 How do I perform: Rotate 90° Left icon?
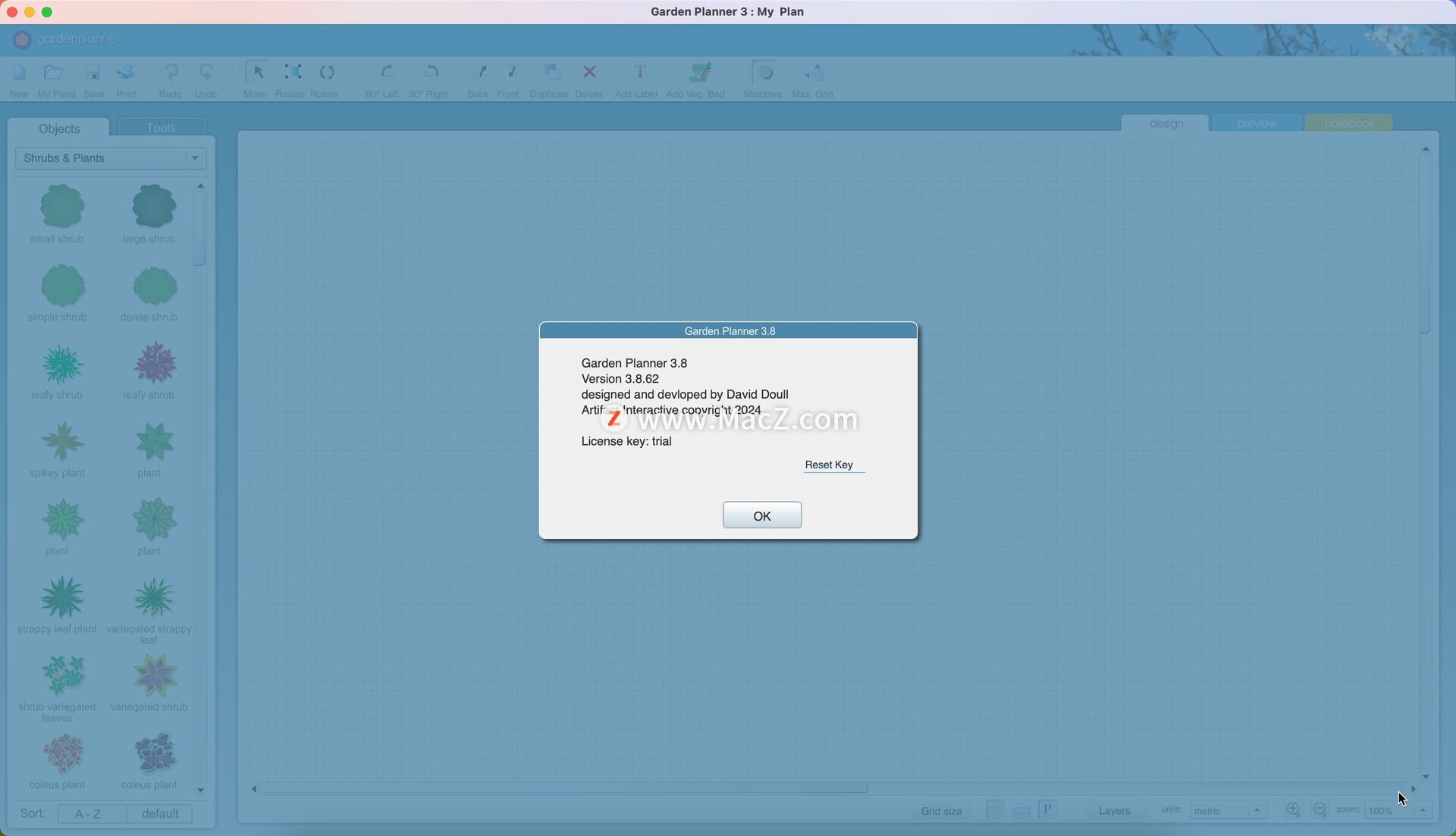[388, 73]
